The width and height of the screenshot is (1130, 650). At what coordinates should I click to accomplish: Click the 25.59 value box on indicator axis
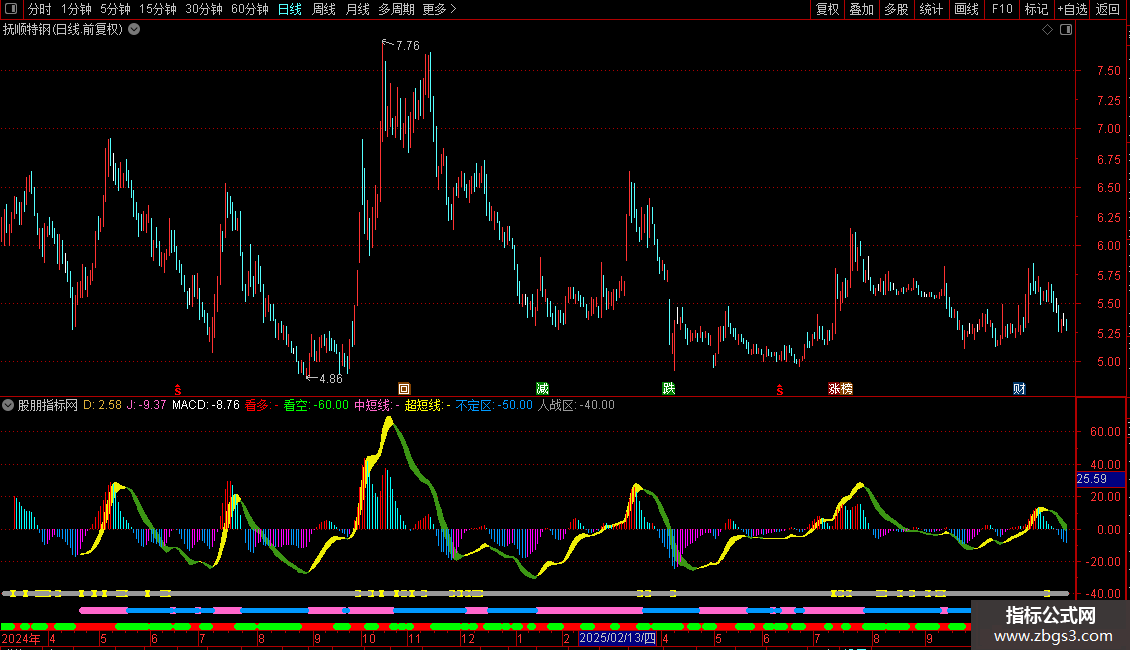1100,478
